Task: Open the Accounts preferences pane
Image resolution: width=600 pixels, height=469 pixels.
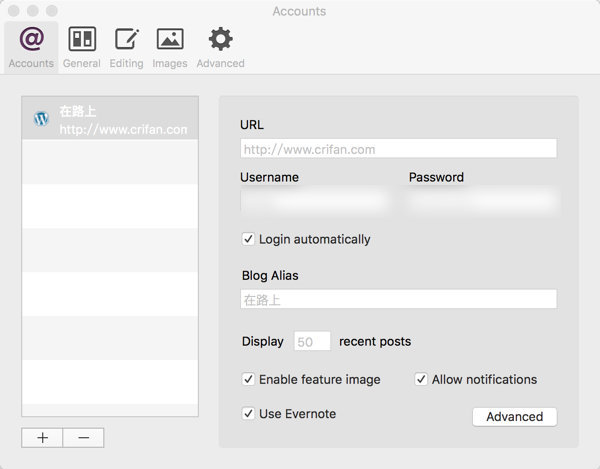Action: 31,47
